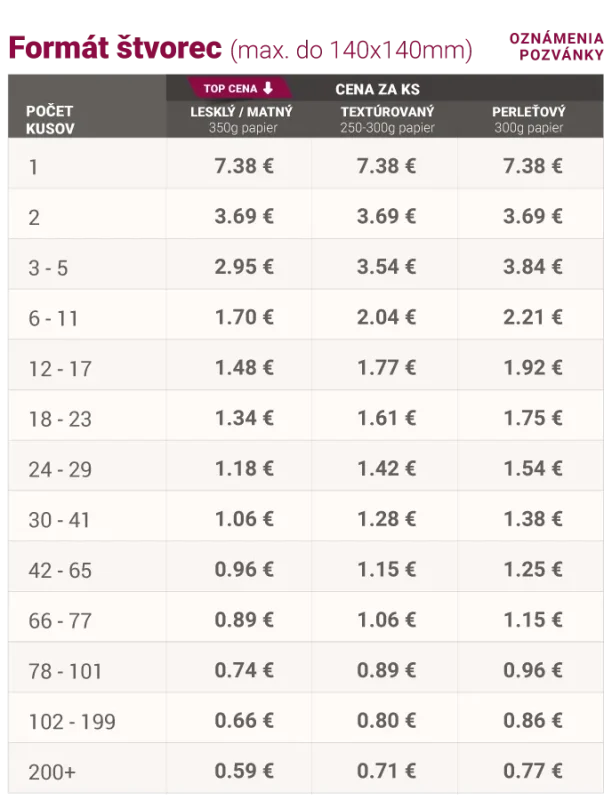The image size is (612, 800).
Task: Click the TOP CENA badge label
Action: point(231,88)
